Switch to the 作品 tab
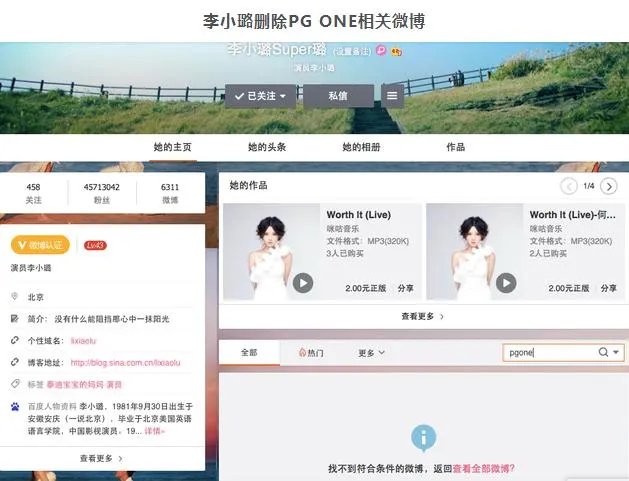Viewport: 629px width, 481px height. pos(455,147)
